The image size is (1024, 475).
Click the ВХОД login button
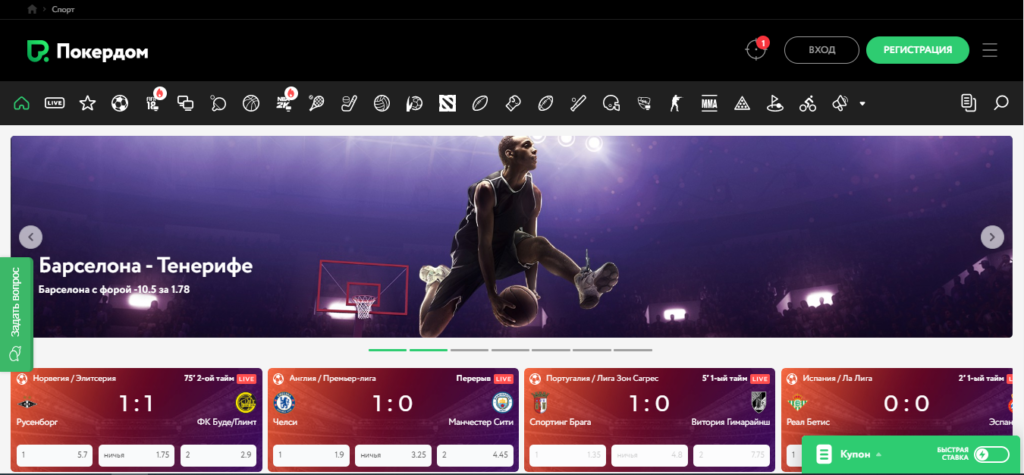[x=822, y=50]
